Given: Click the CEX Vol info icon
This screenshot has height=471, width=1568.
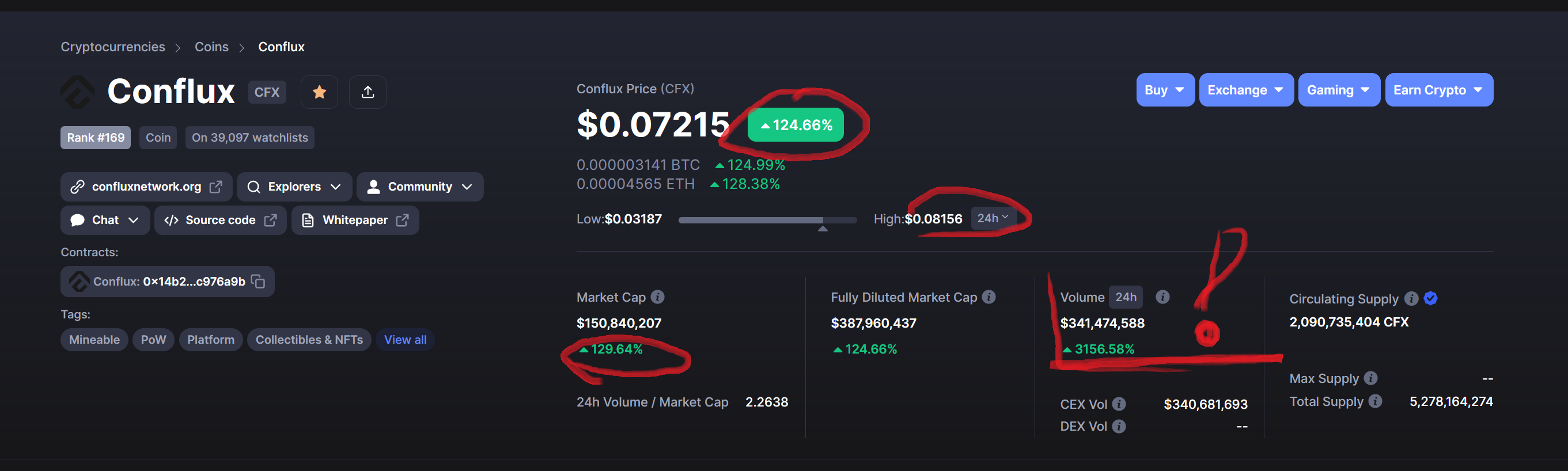Looking at the screenshot, I should tap(1119, 404).
